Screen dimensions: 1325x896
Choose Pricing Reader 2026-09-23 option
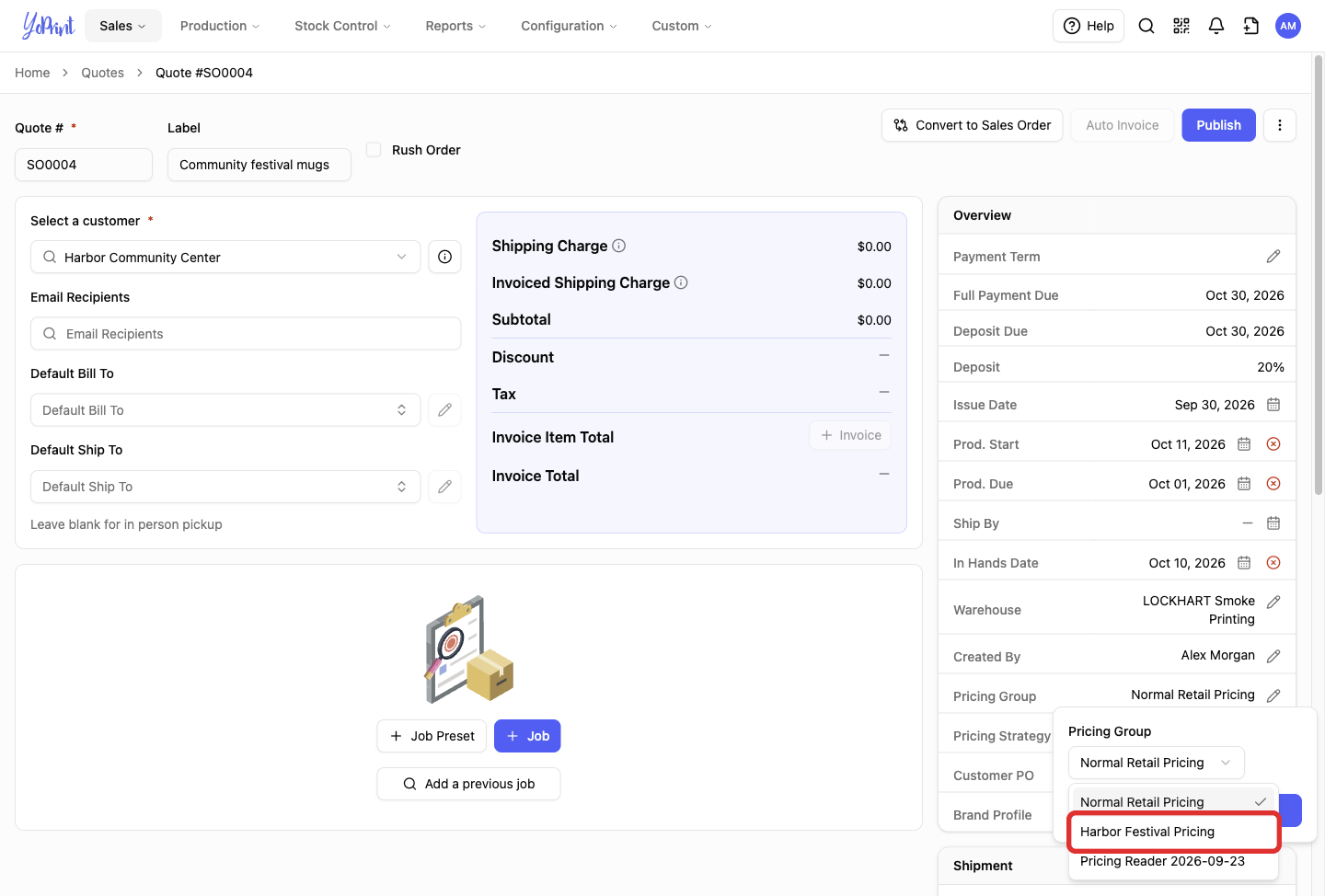1174,861
